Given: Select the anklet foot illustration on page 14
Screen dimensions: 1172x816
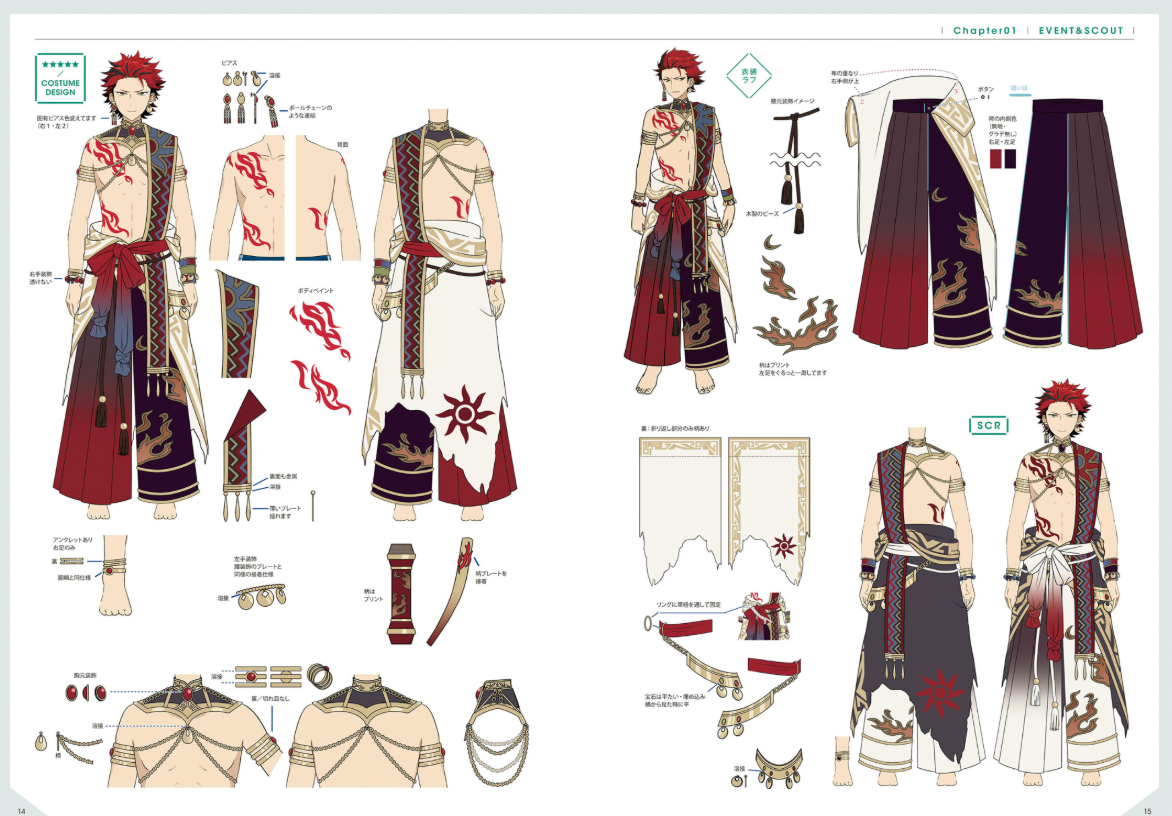Looking at the screenshot, I should coord(114,575).
